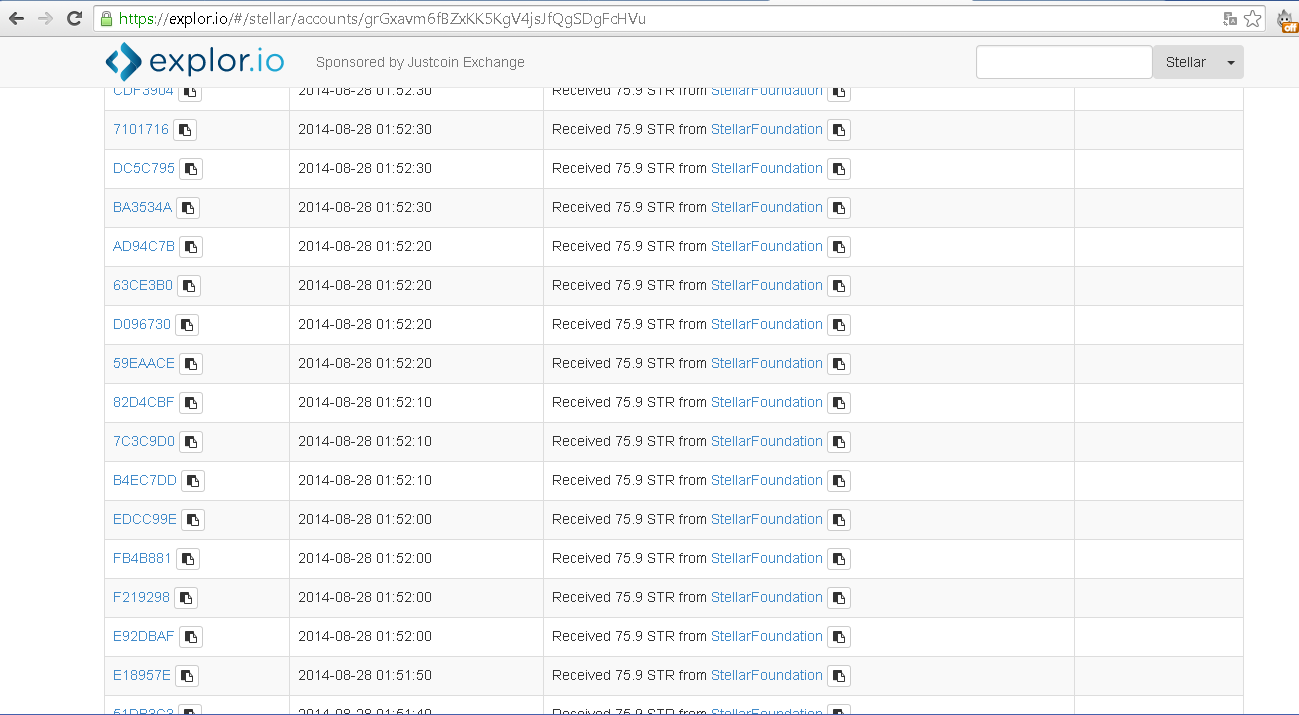The height and width of the screenshot is (715, 1299).
Task: Select Received 75.9 STR text in FB4B881 row
Action: point(613,558)
